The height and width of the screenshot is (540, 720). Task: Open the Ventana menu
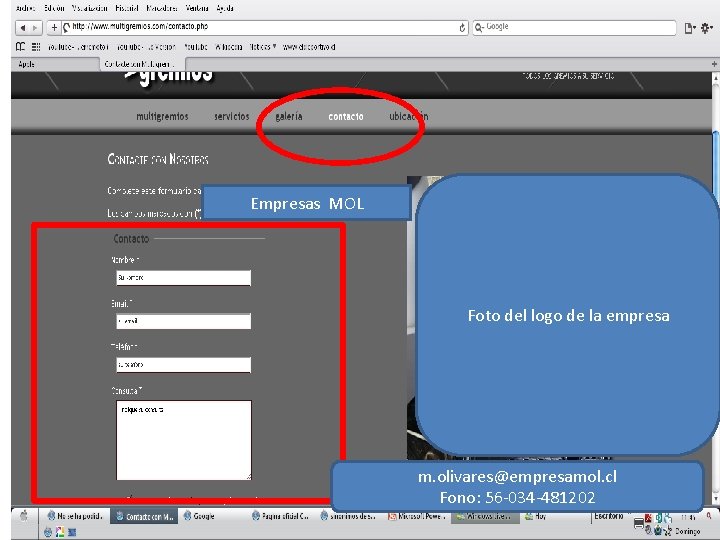coord(197,8)
